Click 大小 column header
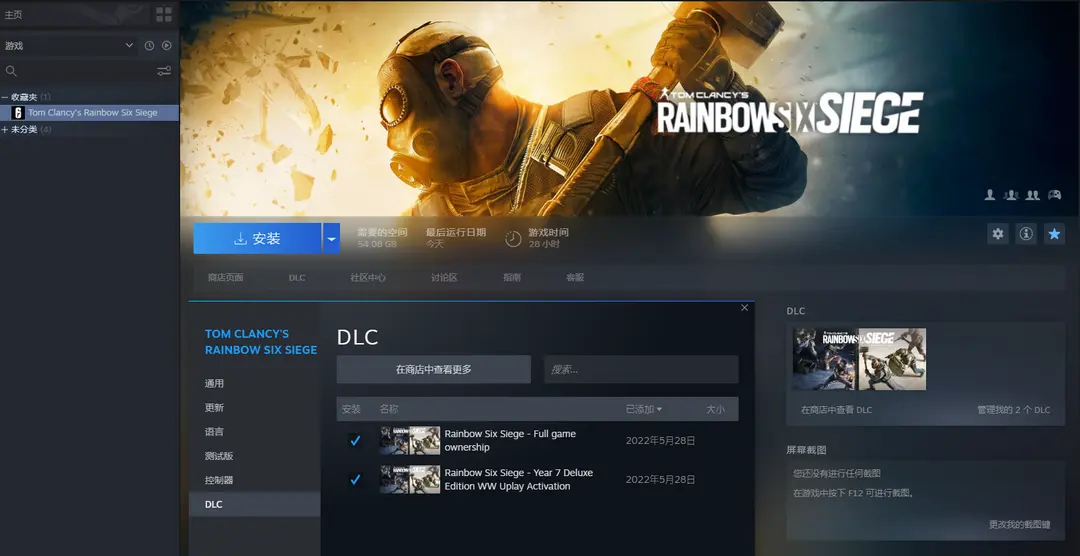Screen dimensions: 1080x556 715,409
